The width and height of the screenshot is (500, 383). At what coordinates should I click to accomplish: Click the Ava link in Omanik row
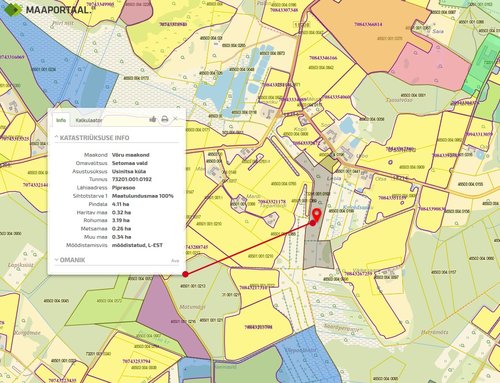(x=175, y=261)
